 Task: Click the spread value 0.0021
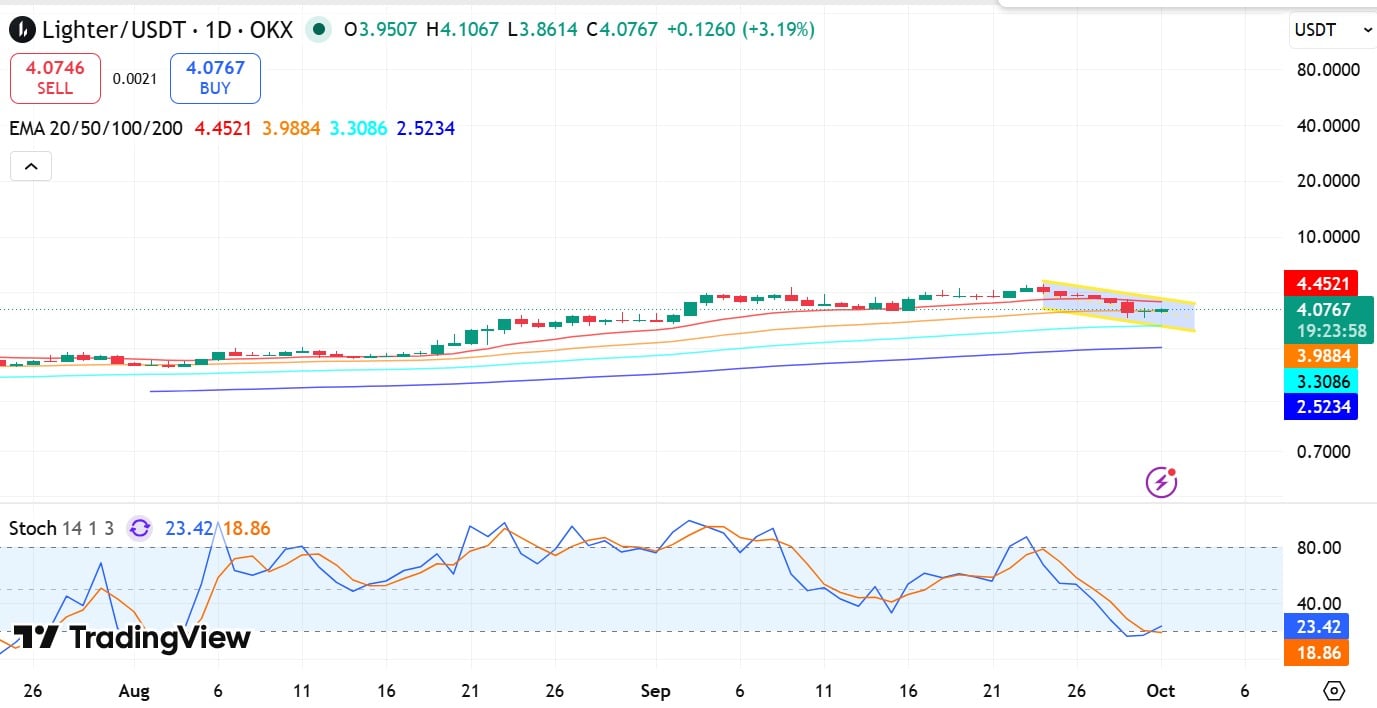click(135, 78)
